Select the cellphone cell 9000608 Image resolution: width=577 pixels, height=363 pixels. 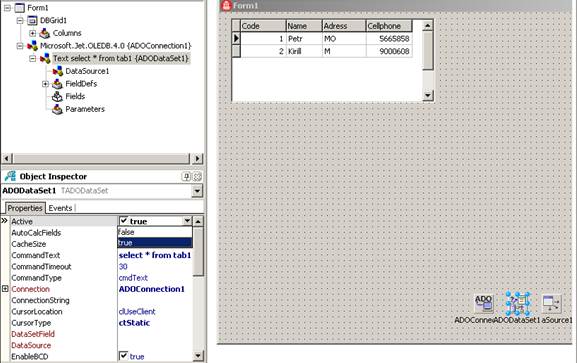pyautogui.click(x=389, y=51)
